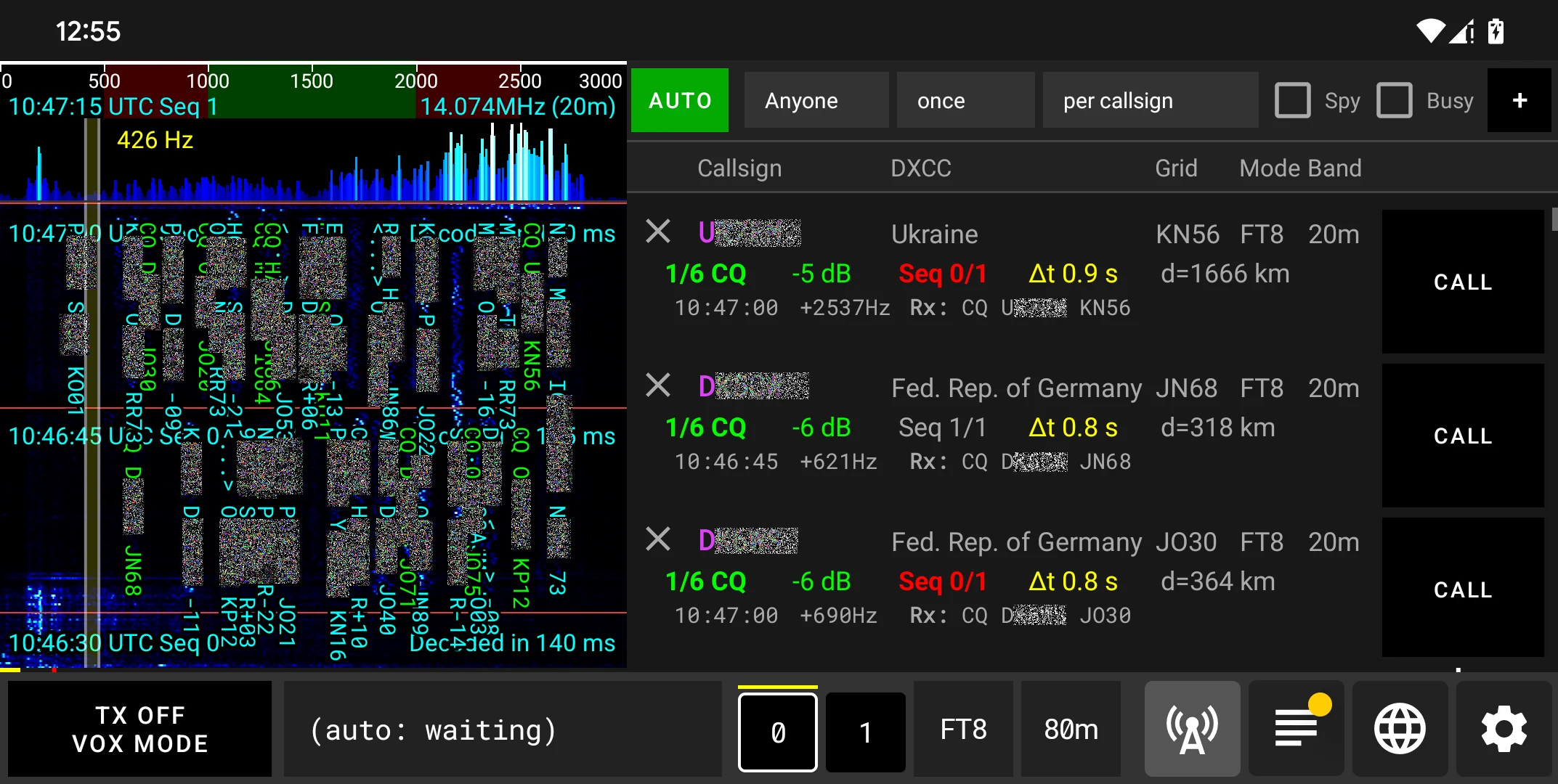
Task: Open the FT8 mode selector
Action: [x=963, y=729]
